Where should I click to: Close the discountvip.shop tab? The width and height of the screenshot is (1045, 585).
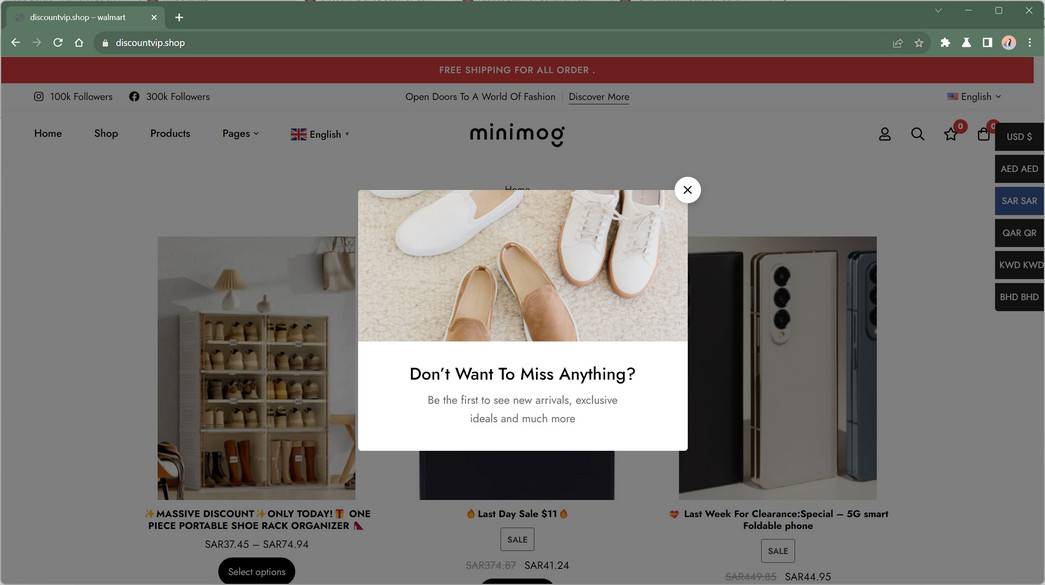[x=154, y=17]
